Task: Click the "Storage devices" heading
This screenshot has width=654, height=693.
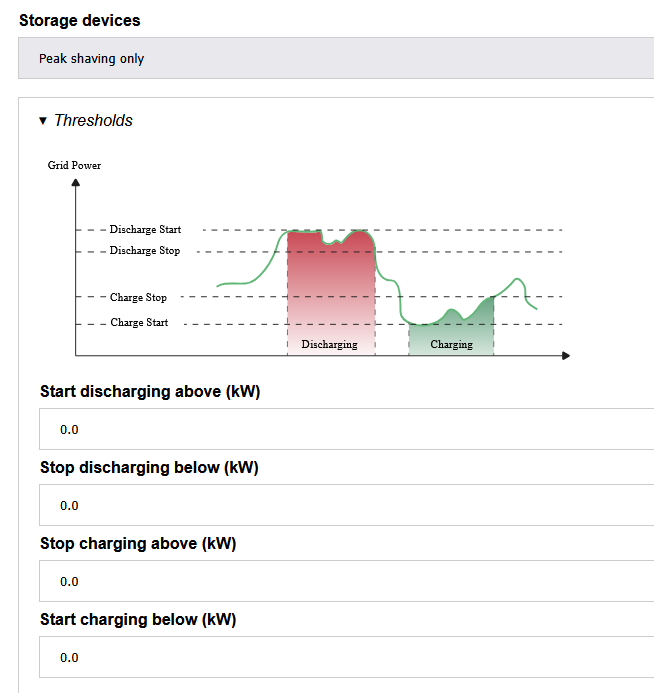Action: click(80, 20)
